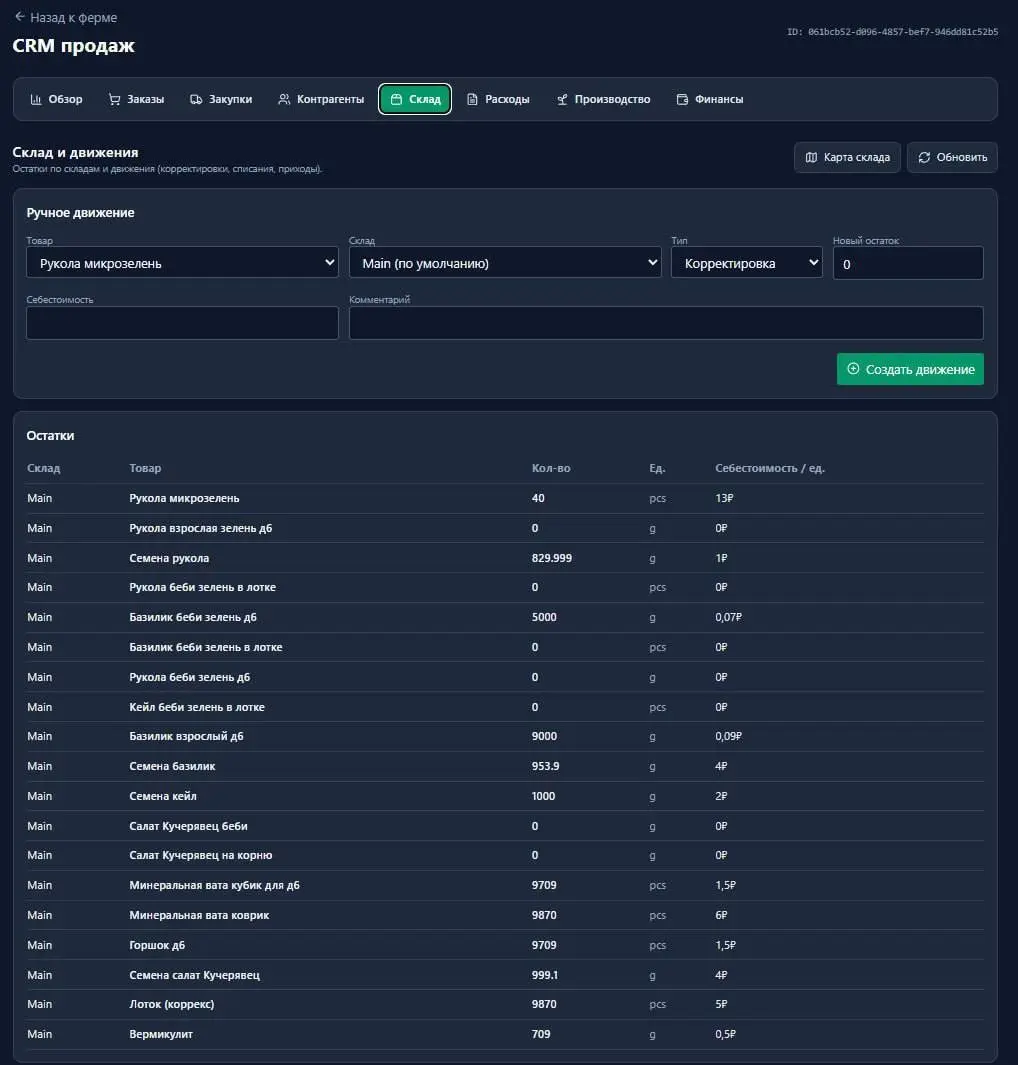Click 'Минеральная вата кубик для д6'
Screen dimensions: 1018x1065
pos(214,885)
